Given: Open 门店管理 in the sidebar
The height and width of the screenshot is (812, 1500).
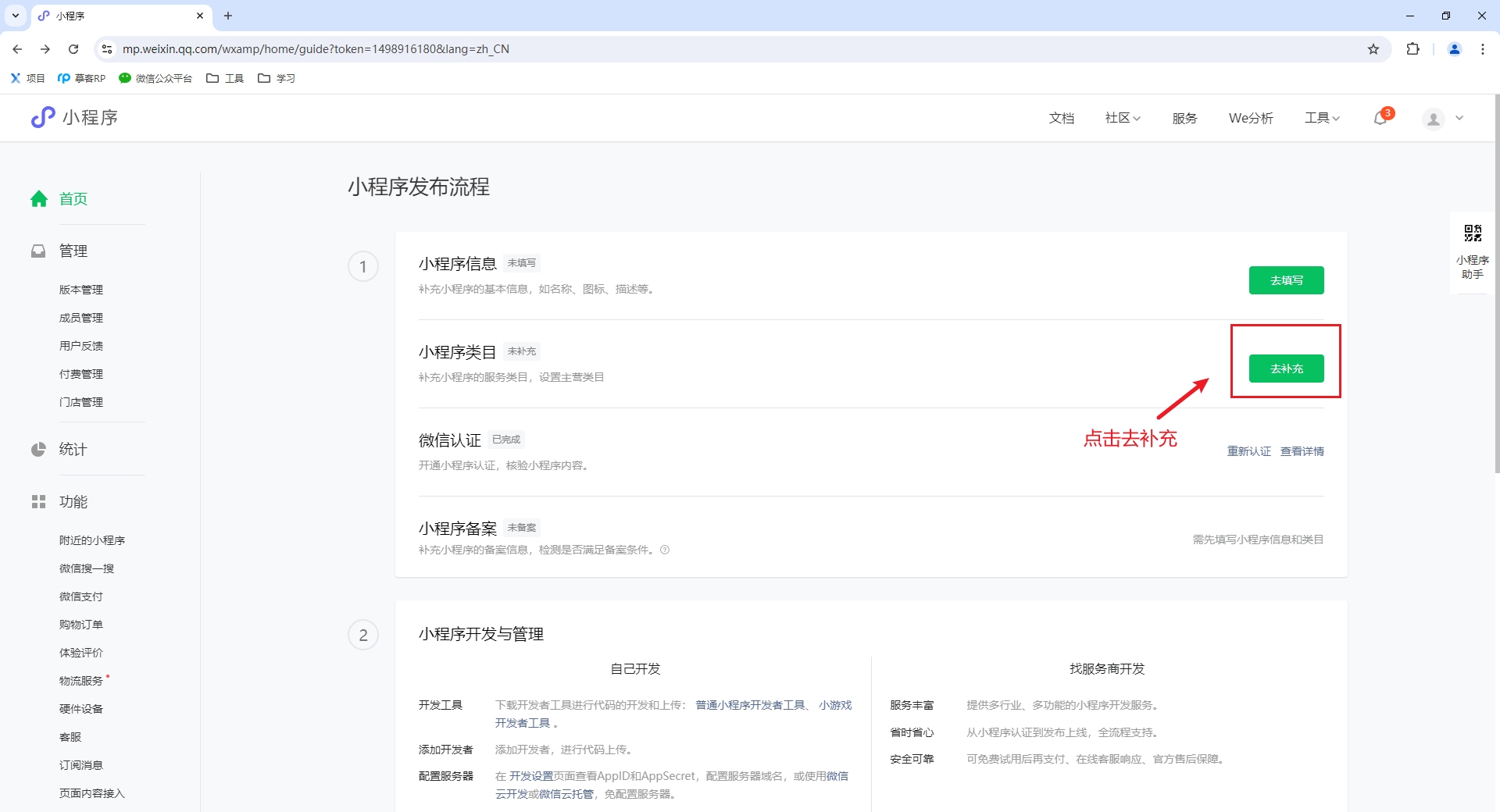Looking at the screenshot, I should 81,402.
